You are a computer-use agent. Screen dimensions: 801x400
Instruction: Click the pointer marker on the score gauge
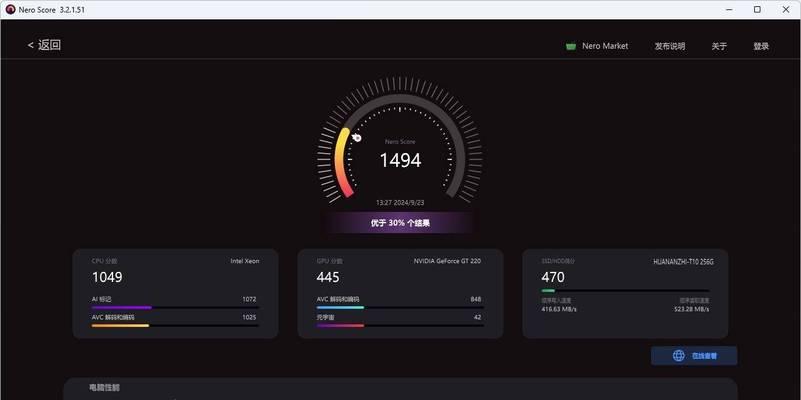click(x=357, y=137)
